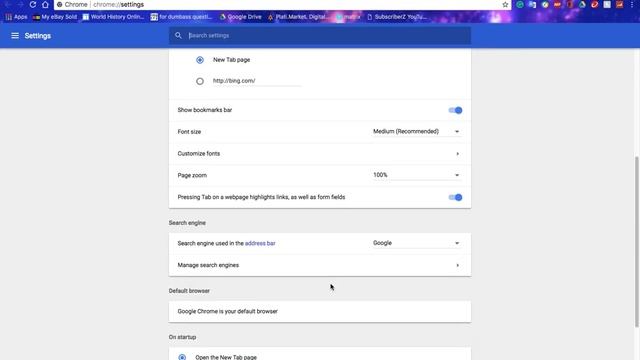Open the Font size dropdown
This screenshot has width=640, height=360.
point(416,131)
